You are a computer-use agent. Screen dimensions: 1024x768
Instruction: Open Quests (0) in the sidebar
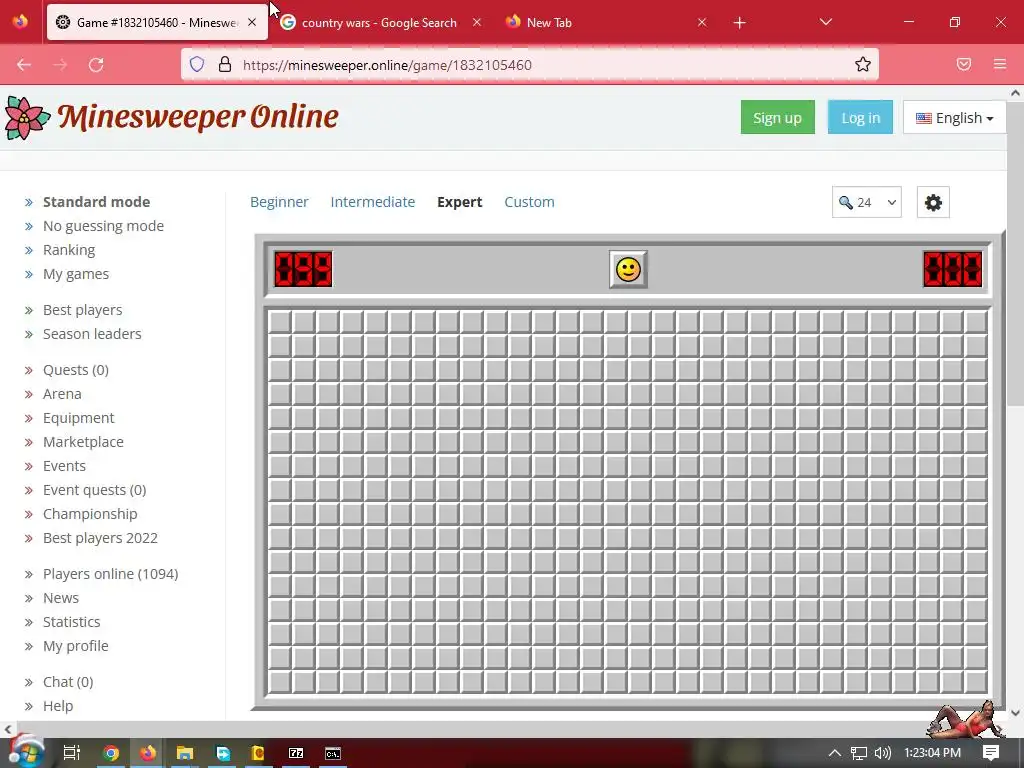tap(76, 370)
